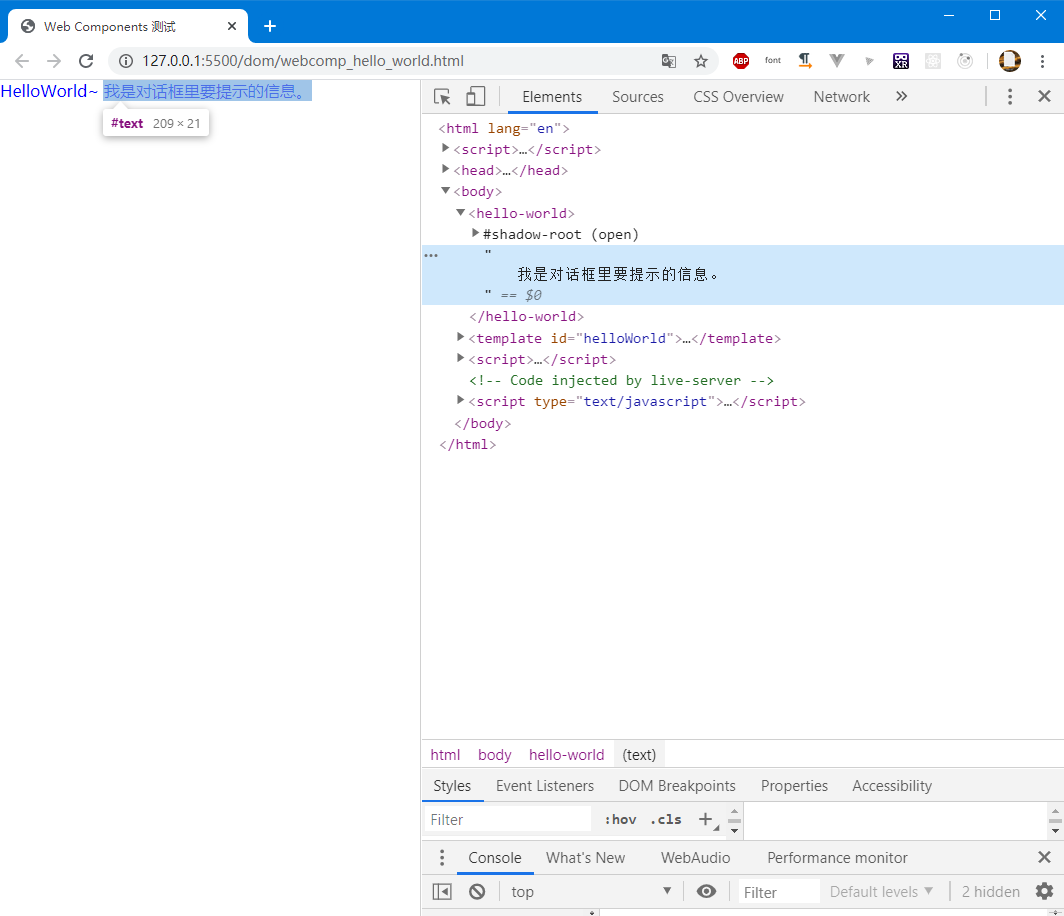Open the Network tab
Screen dimensions: 1064x916
pyautogui.click(x=841, y=97)
